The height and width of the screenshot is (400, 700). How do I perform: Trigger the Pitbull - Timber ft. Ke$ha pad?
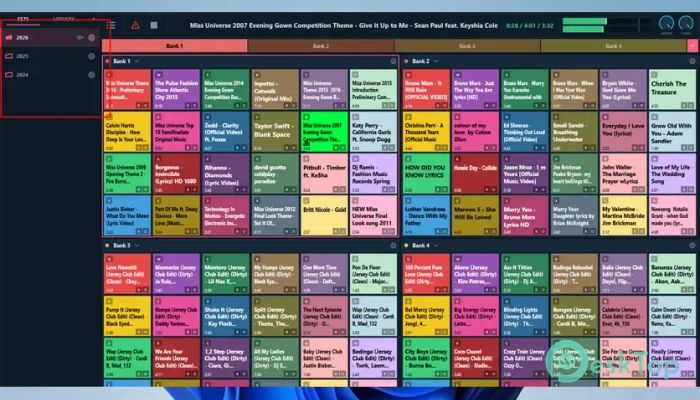(x=324, y=174)
